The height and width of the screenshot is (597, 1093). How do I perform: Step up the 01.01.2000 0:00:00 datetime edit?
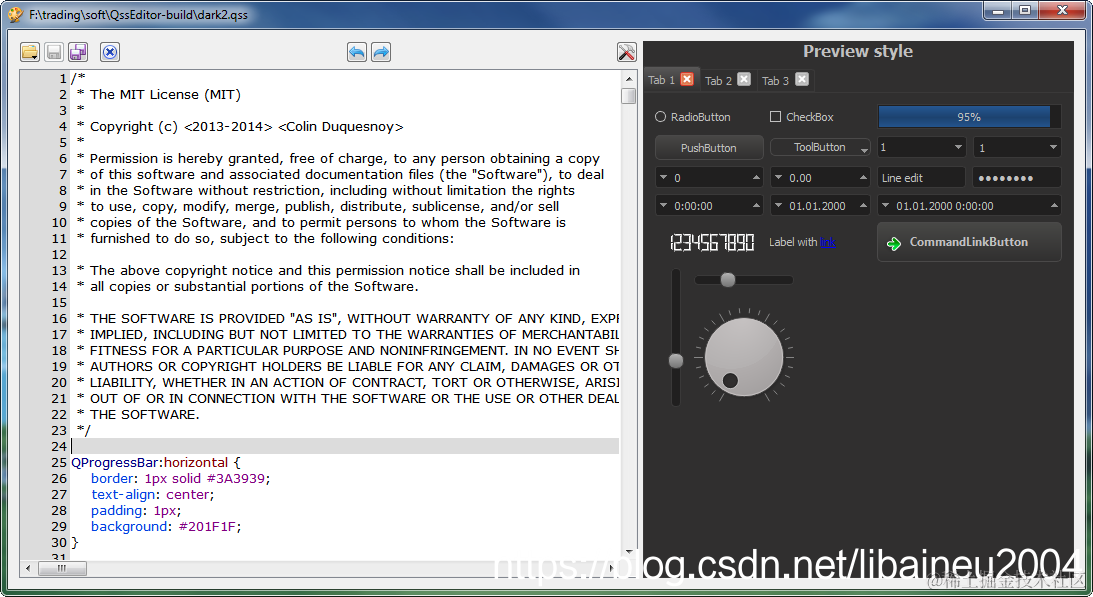click(x=1054, y=206)
